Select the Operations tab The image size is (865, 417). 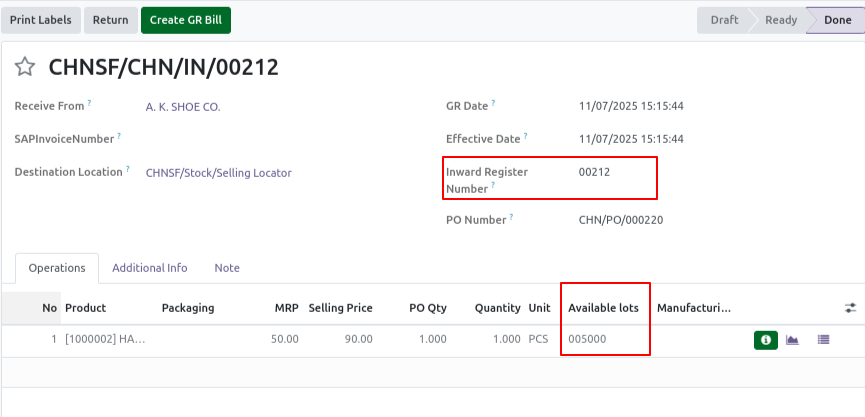(x=57, y=268)
